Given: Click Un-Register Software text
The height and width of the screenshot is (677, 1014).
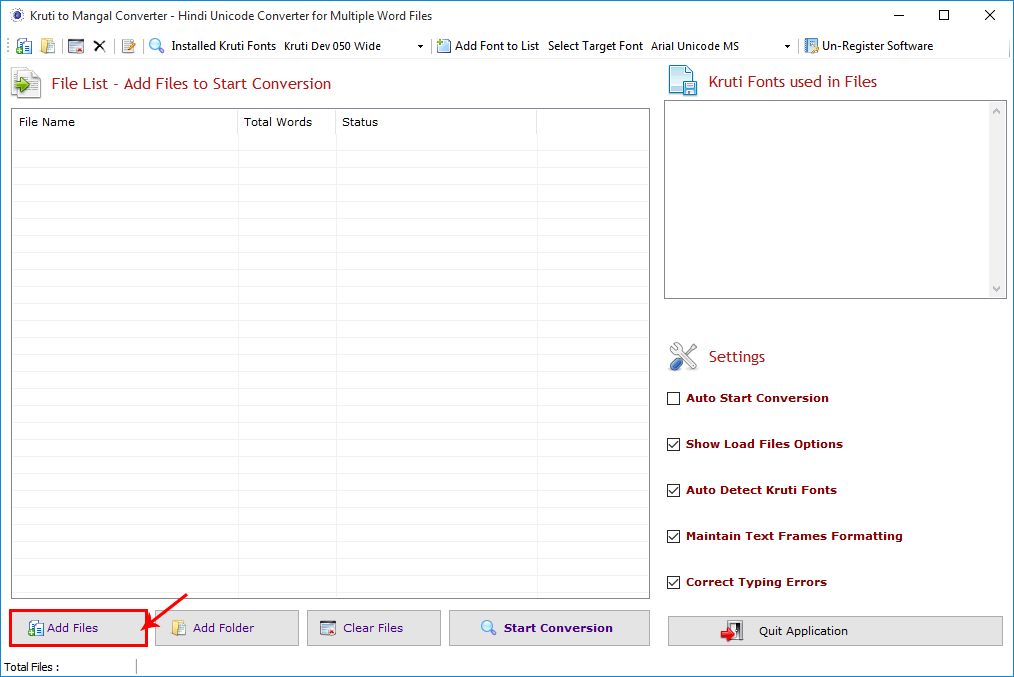Looking at the screenshot, I should (877, 46).
